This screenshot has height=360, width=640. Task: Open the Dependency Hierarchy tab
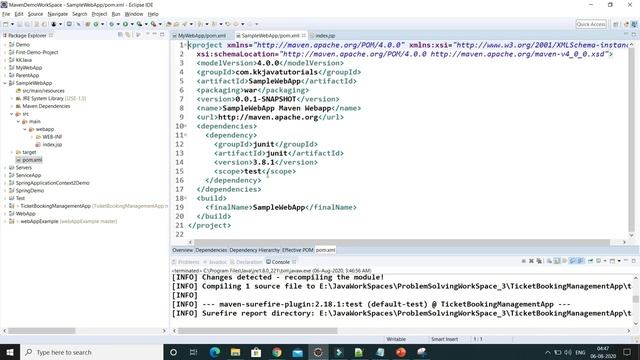(x=254, y=250)
